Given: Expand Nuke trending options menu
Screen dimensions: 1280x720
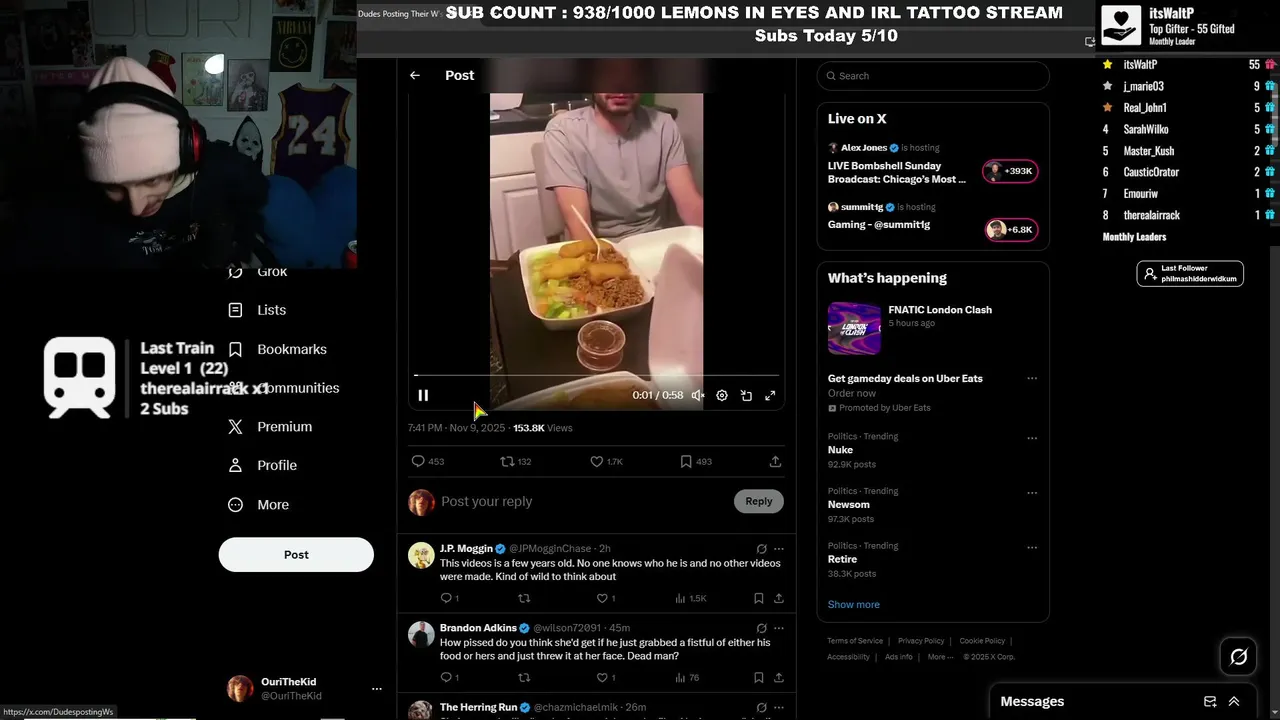Looking at the screenshot, I should pos(1032,438).
